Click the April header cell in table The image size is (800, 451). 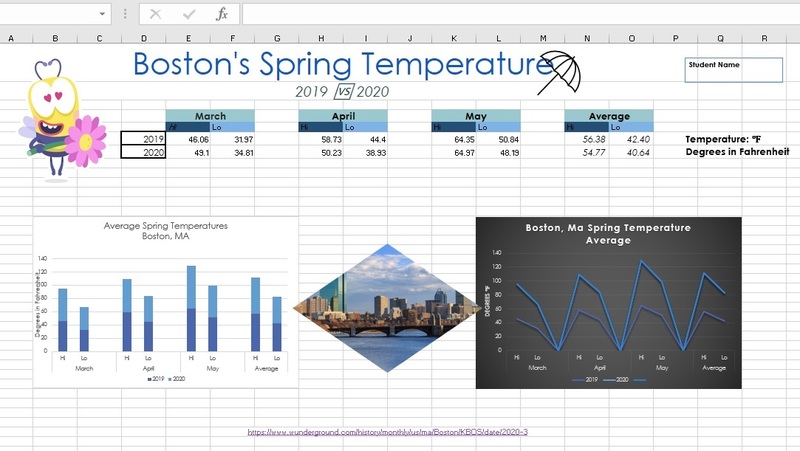coord(343,115)
